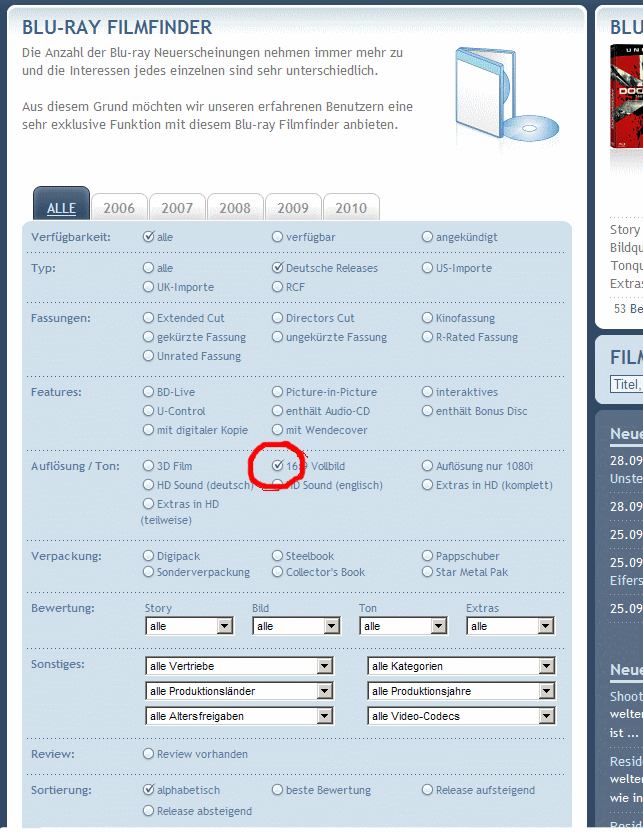643x832 pixels.
Task: Click the movie cover thumbnail on the right
Action: tap(625, 112)
